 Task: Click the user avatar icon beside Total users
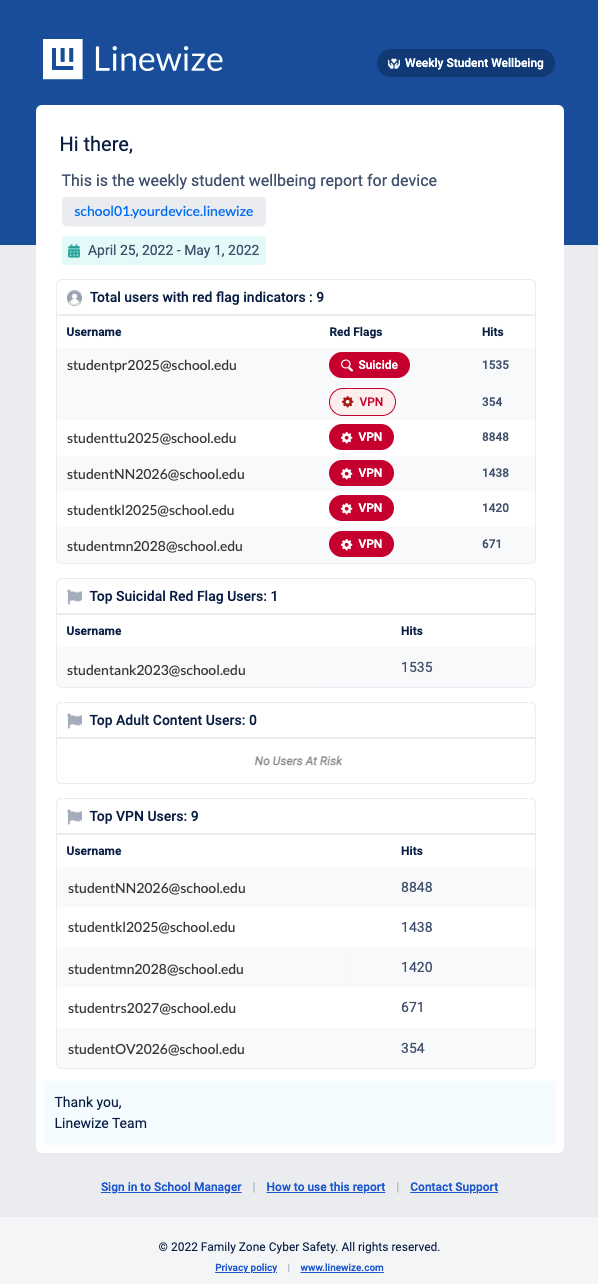pyautogui.click(x=74, y=298)
